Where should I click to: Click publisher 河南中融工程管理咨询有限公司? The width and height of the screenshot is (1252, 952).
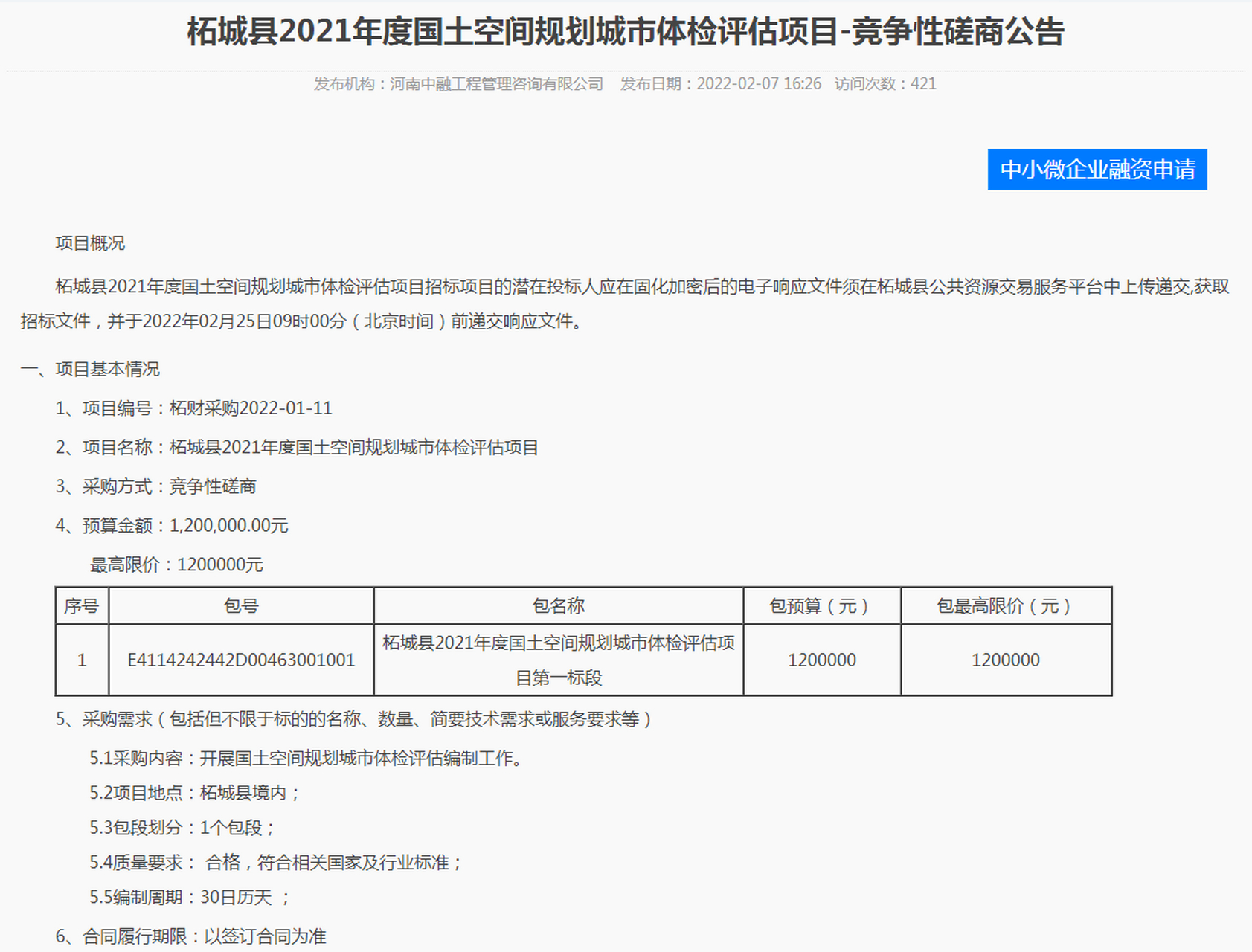click(497, 84)
